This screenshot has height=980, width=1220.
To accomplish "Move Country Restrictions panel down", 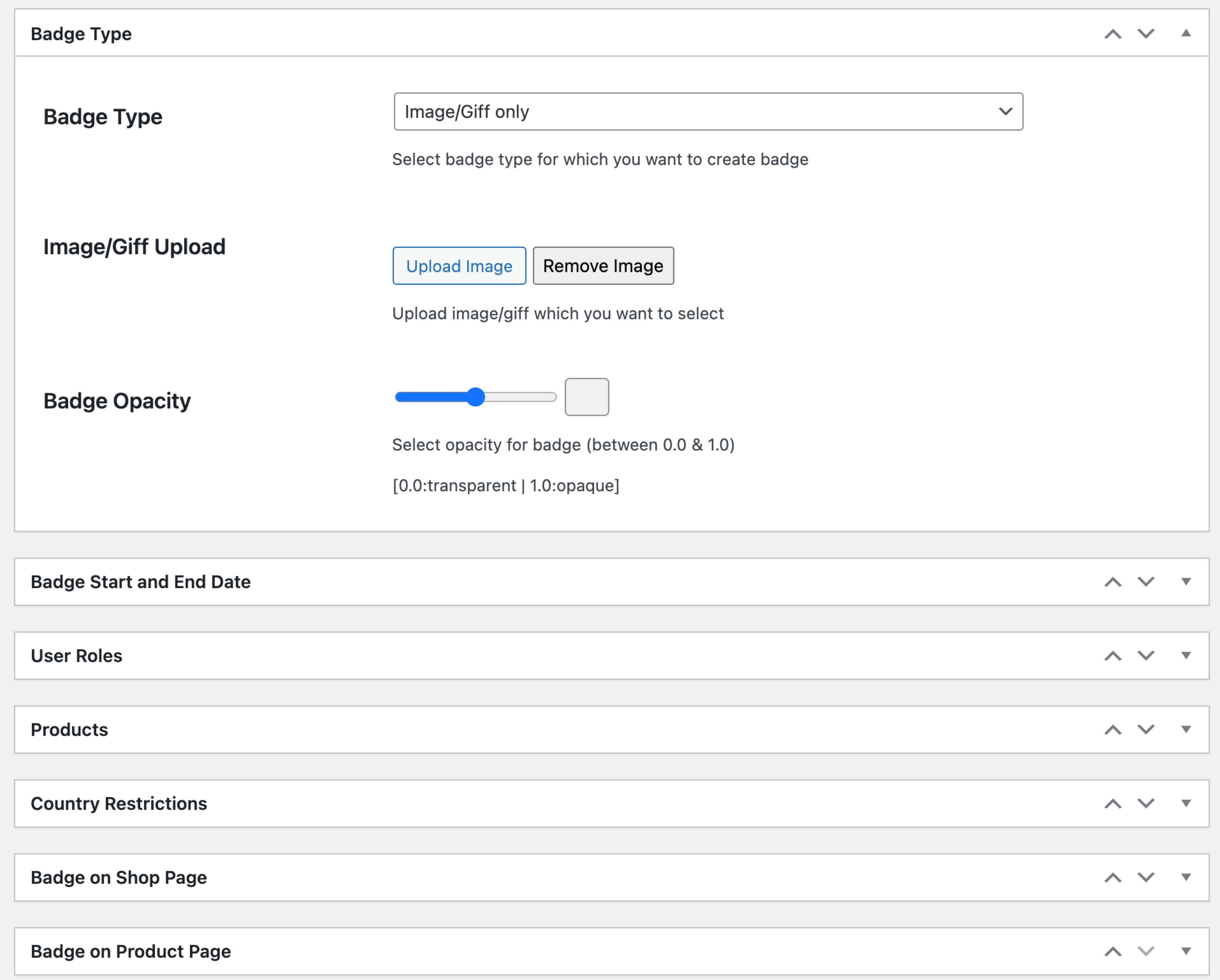I will (x=1146, y=803).
